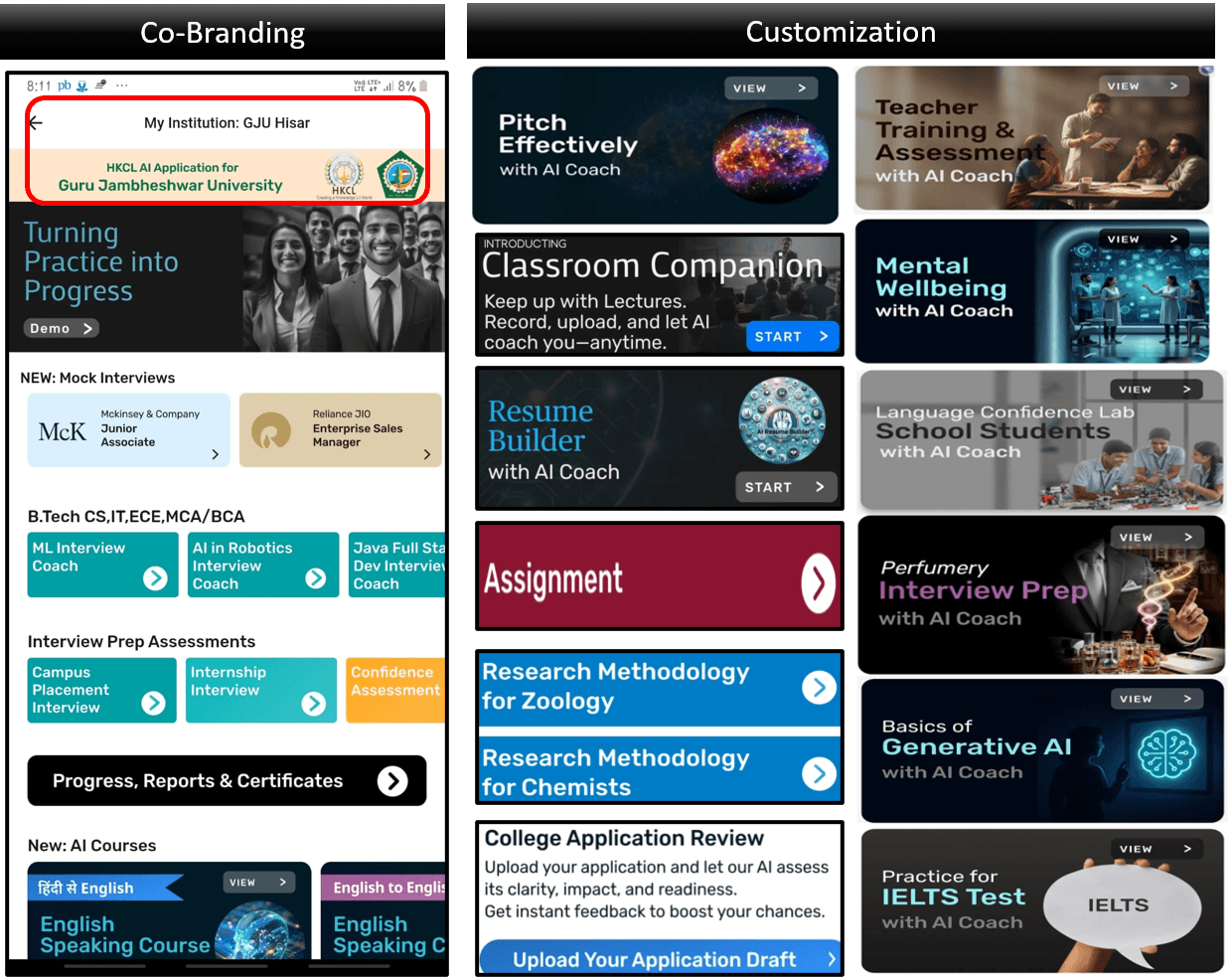Click Upload Your Application Draft button

pyautogui.click(x=661, y=959)
